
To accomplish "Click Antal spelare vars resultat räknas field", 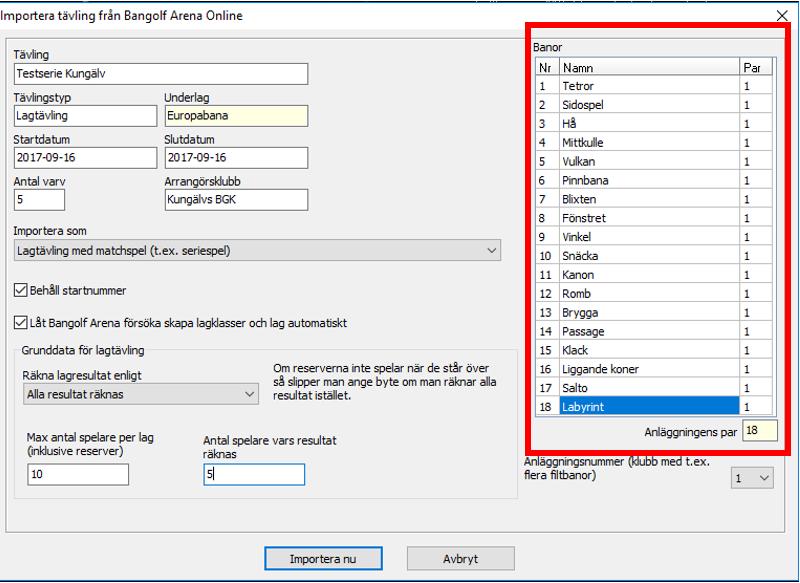I will 254,474.
